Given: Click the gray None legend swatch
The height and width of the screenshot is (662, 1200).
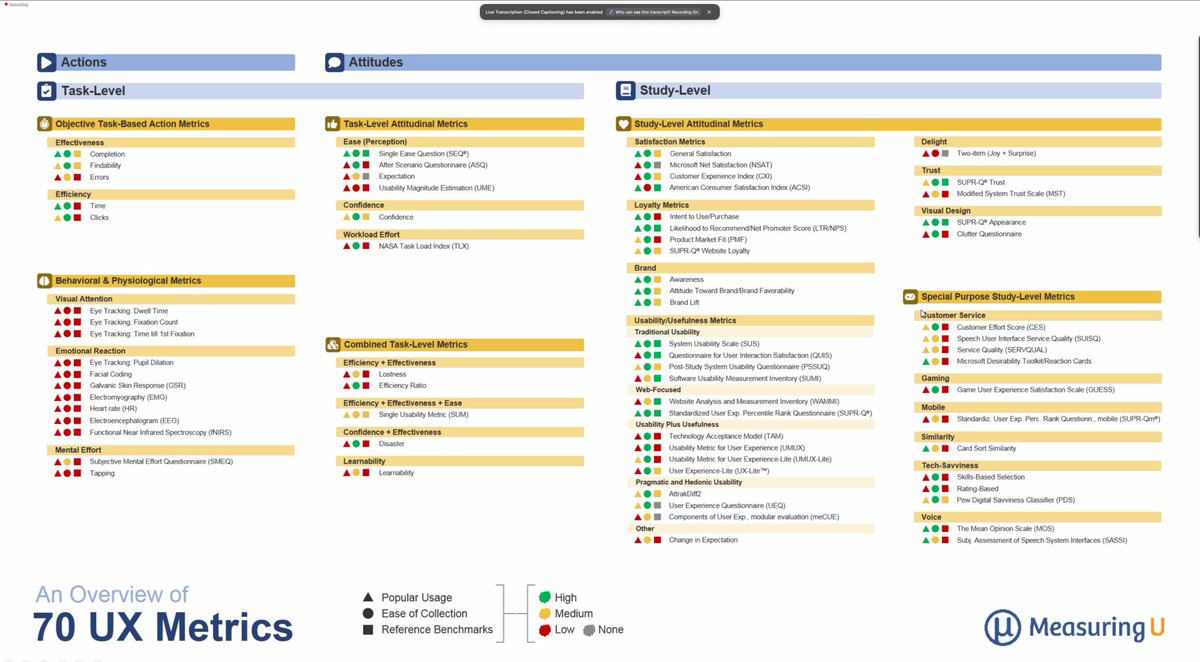Looking at the screenshot, I should [589, 629].
